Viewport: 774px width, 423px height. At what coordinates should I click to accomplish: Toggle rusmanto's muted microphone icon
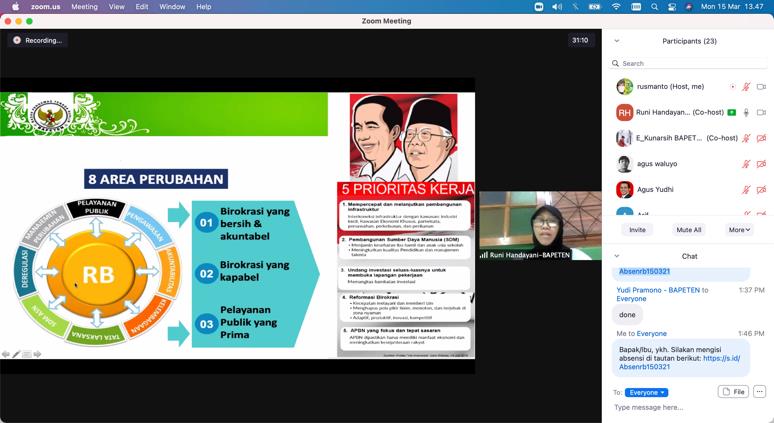pyautogui.click(x=746, y=86)
